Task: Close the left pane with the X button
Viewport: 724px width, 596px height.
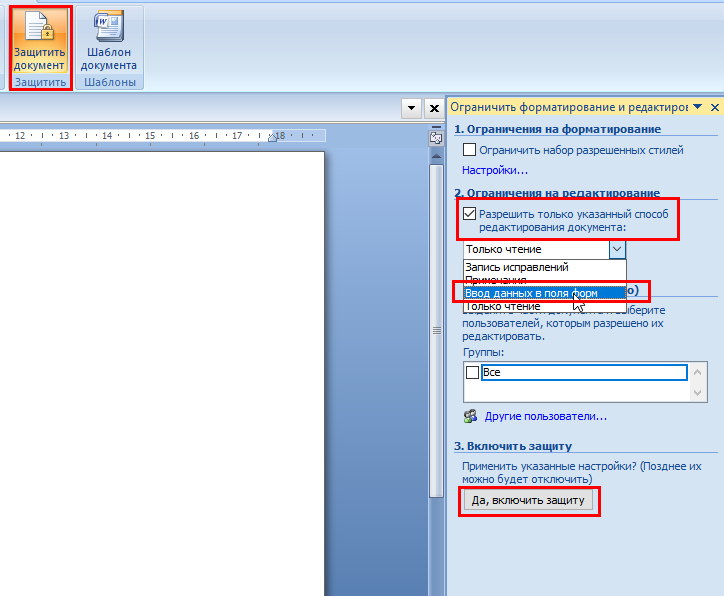Action: tap(434, 108)
